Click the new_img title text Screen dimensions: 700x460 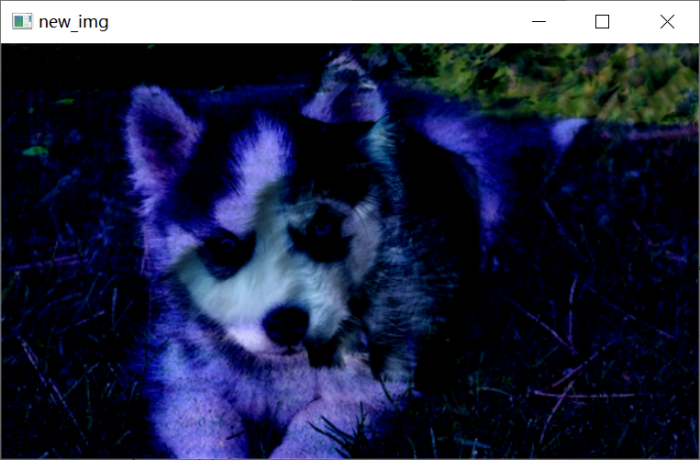pyautogui.click(x=73, y=22)
